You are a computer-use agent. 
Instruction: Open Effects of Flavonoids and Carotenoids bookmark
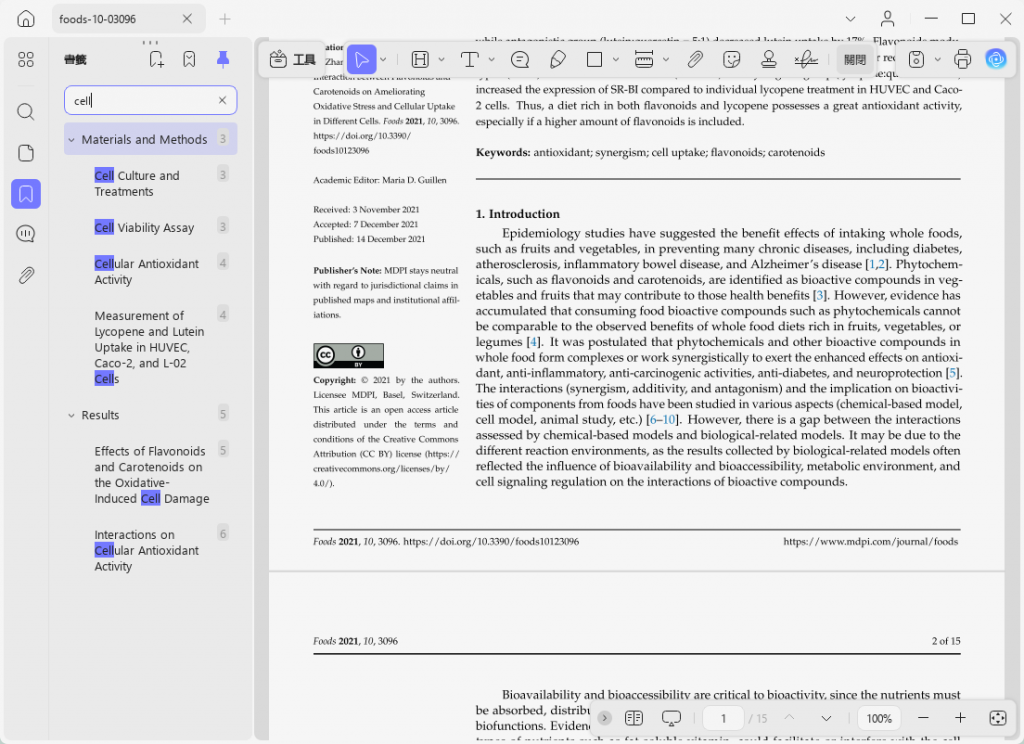[152, 475]
